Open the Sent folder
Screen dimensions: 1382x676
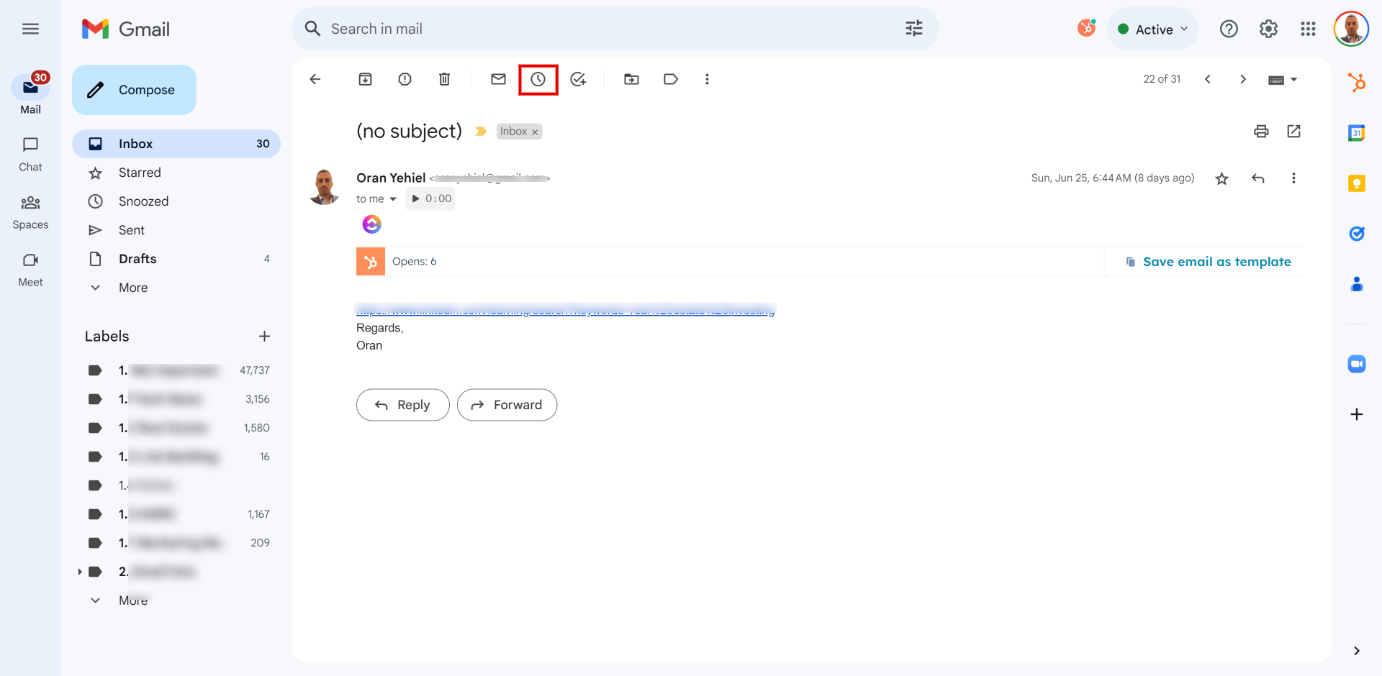pyautogui.click(x=176, y=230)
